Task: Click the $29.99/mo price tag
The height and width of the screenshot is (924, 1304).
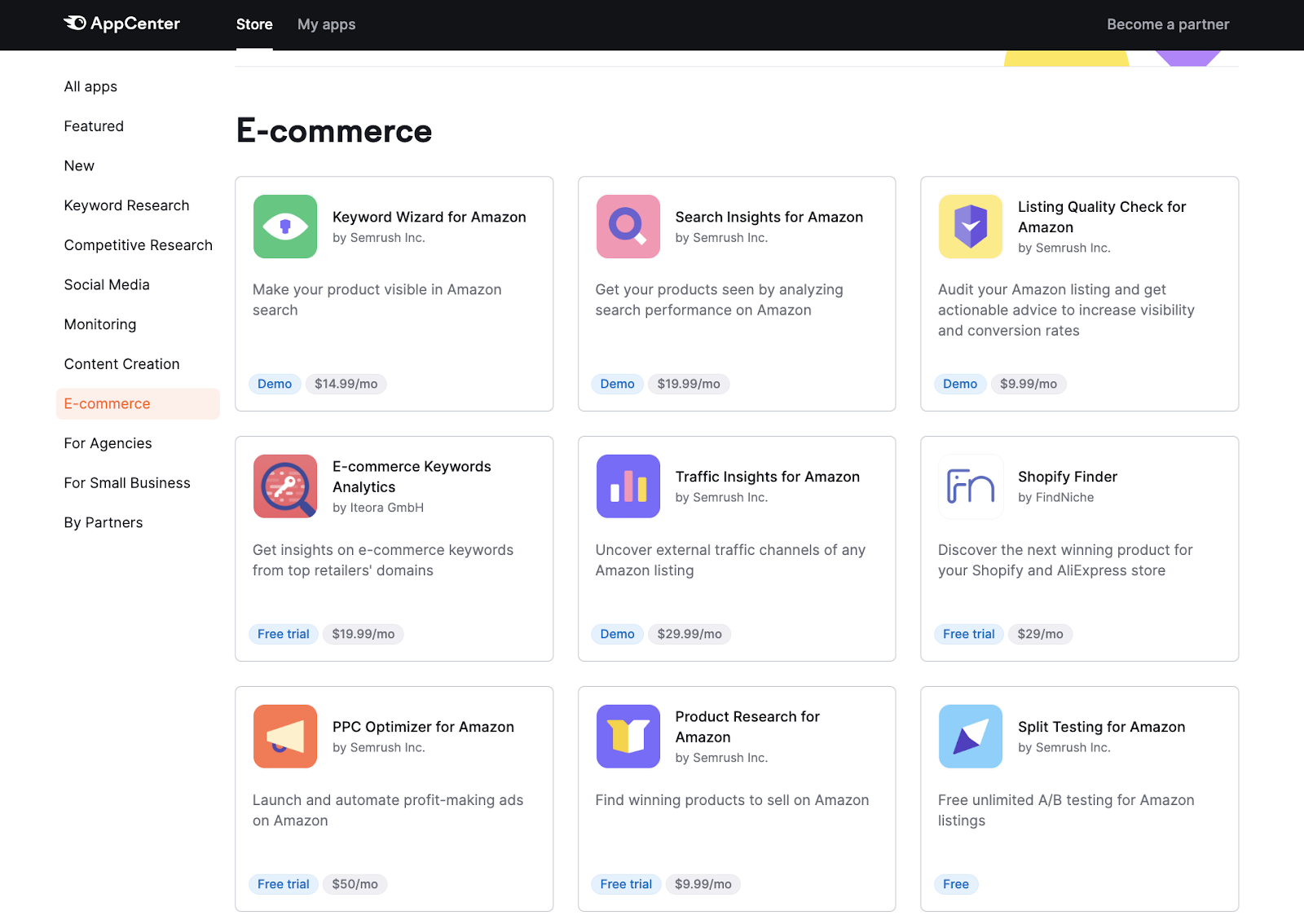Action: pos(689,634)
